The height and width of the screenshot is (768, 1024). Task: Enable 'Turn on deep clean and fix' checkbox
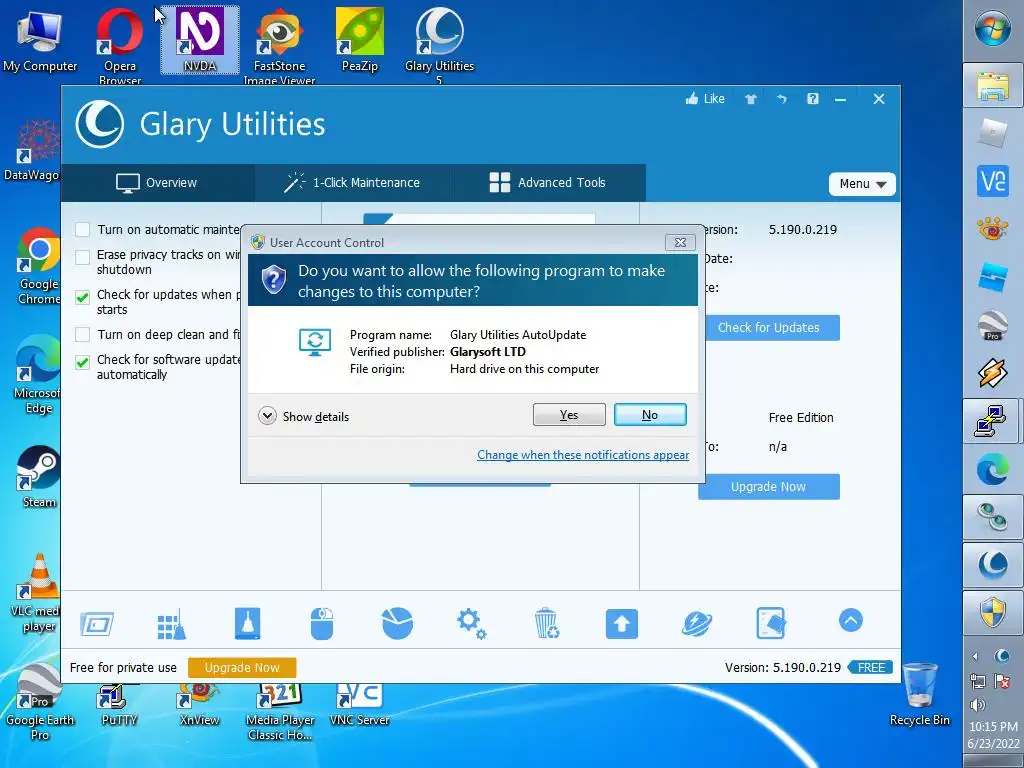[x=82, y=334]
